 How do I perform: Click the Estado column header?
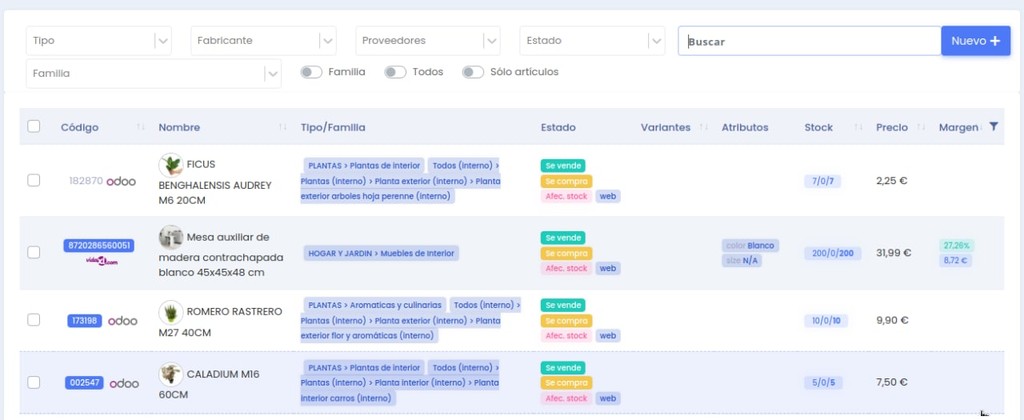click(558, 127)
